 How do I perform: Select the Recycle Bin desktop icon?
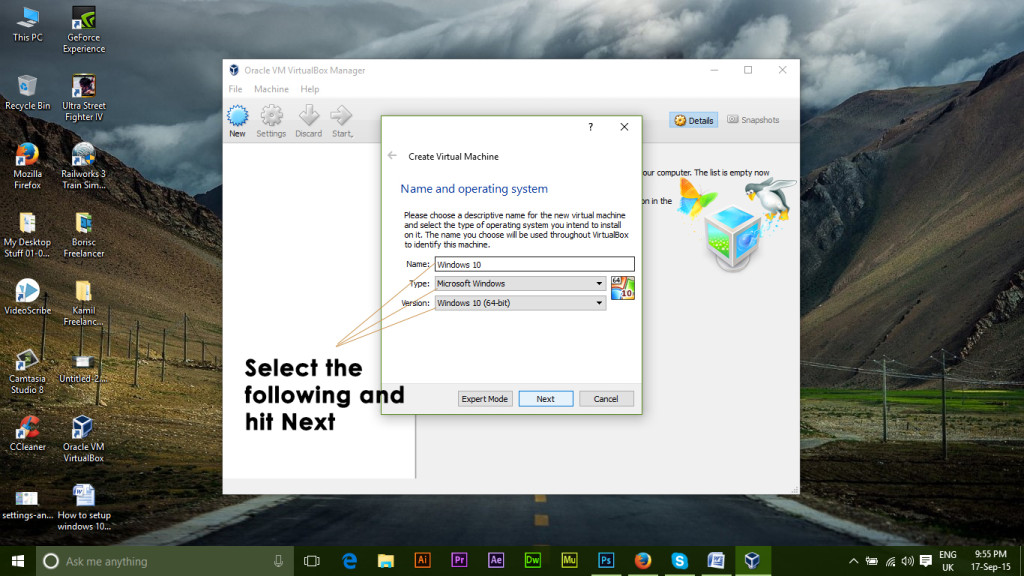27,93
